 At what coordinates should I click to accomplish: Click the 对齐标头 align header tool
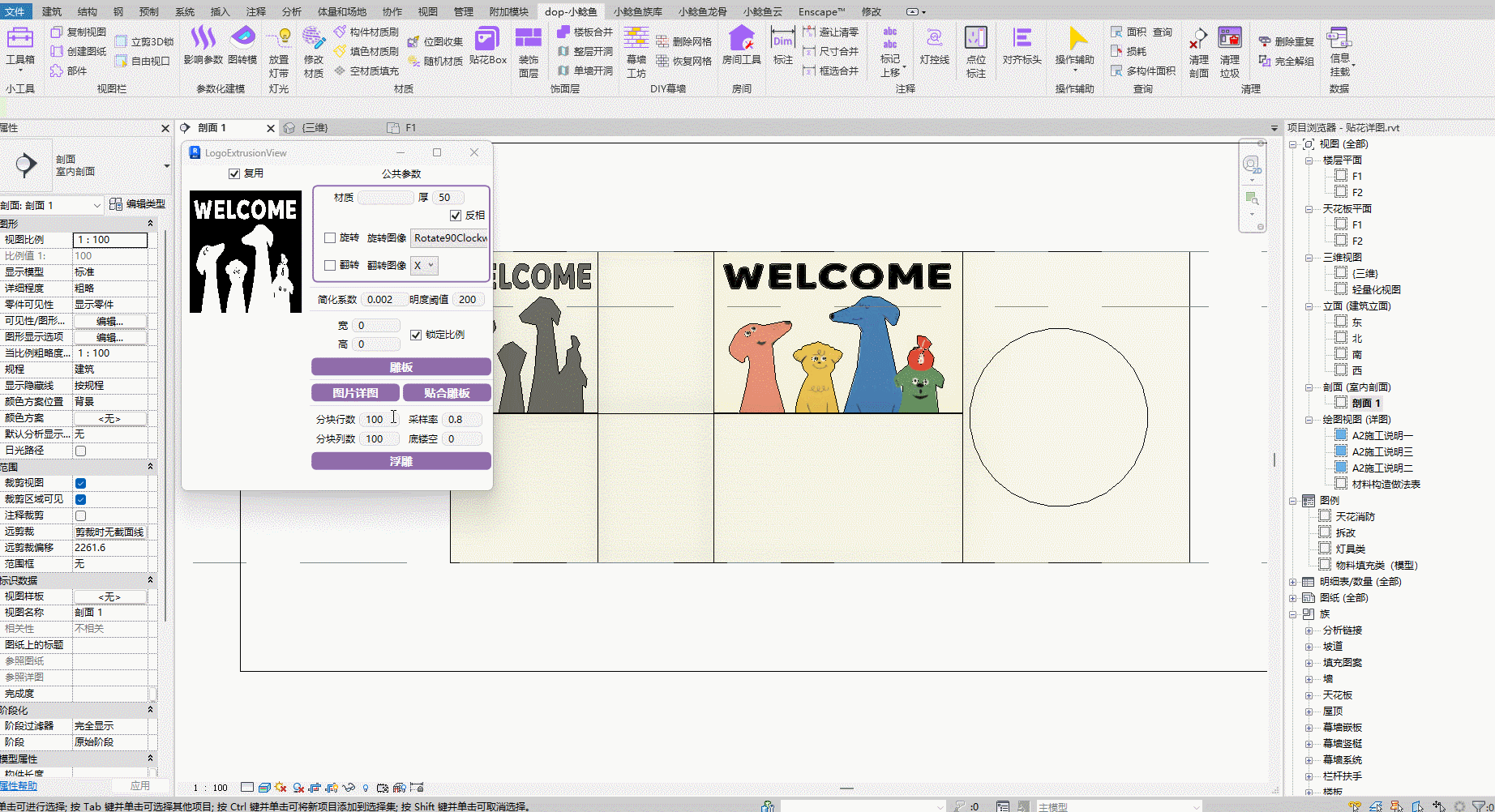(1022, 45)
